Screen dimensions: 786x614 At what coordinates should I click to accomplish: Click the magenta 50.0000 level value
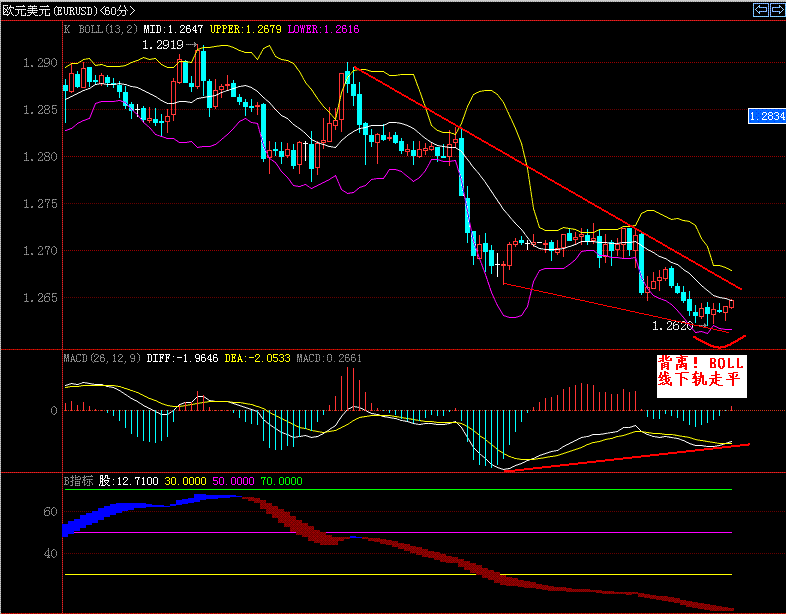pyautogui.click(x=233, y=481)
